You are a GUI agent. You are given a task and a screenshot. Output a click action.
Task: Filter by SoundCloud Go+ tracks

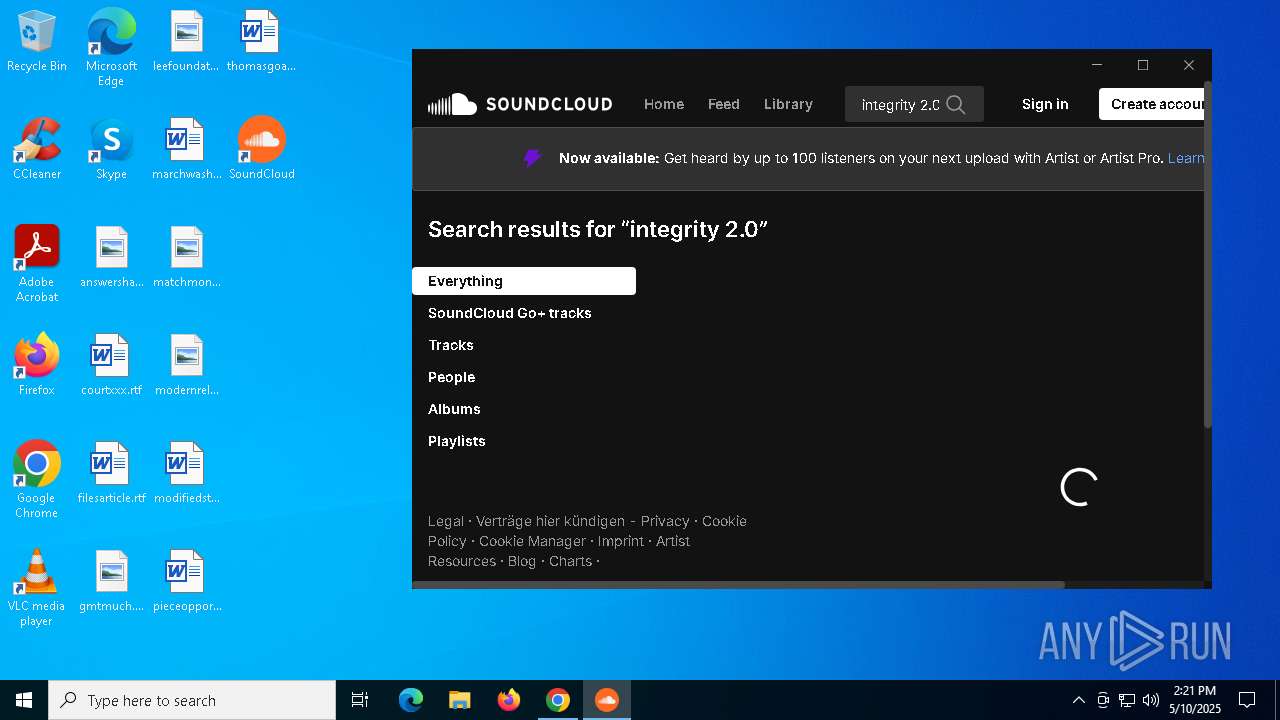[510, 313]
